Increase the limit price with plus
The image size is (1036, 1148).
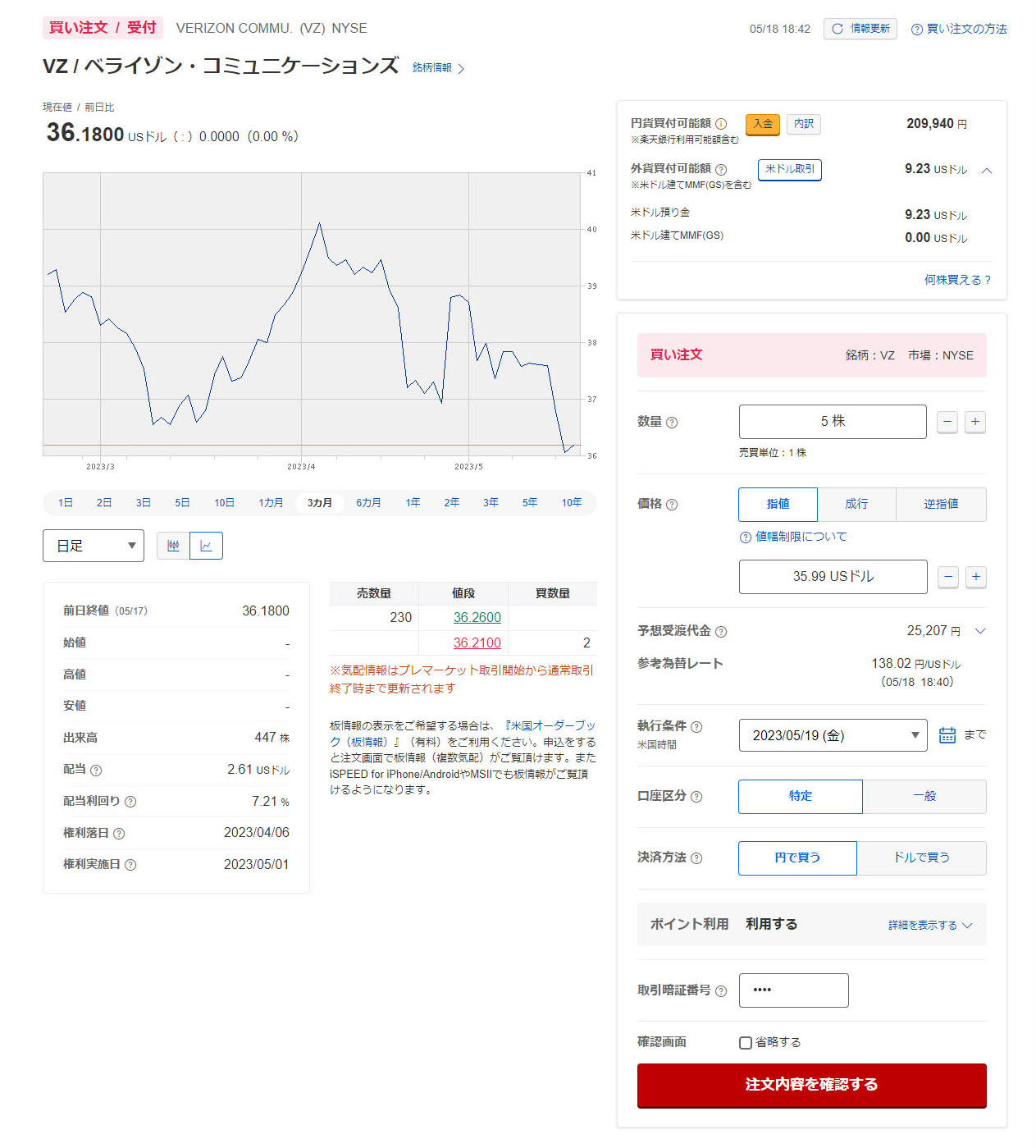[x=975, y=577]
